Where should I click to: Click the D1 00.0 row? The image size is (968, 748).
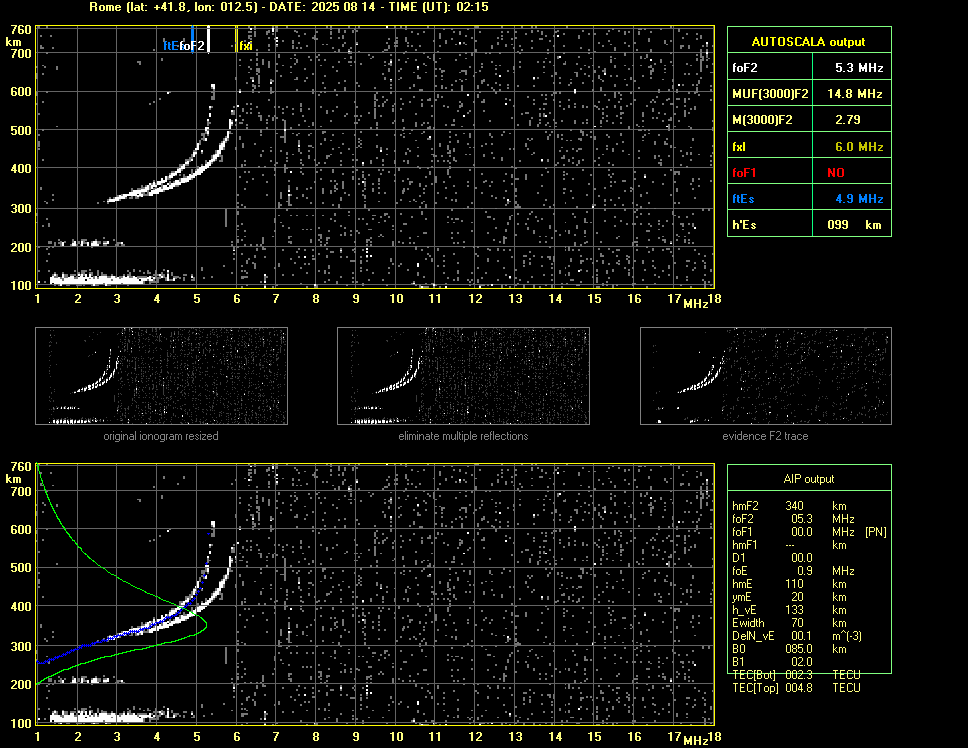772,558
